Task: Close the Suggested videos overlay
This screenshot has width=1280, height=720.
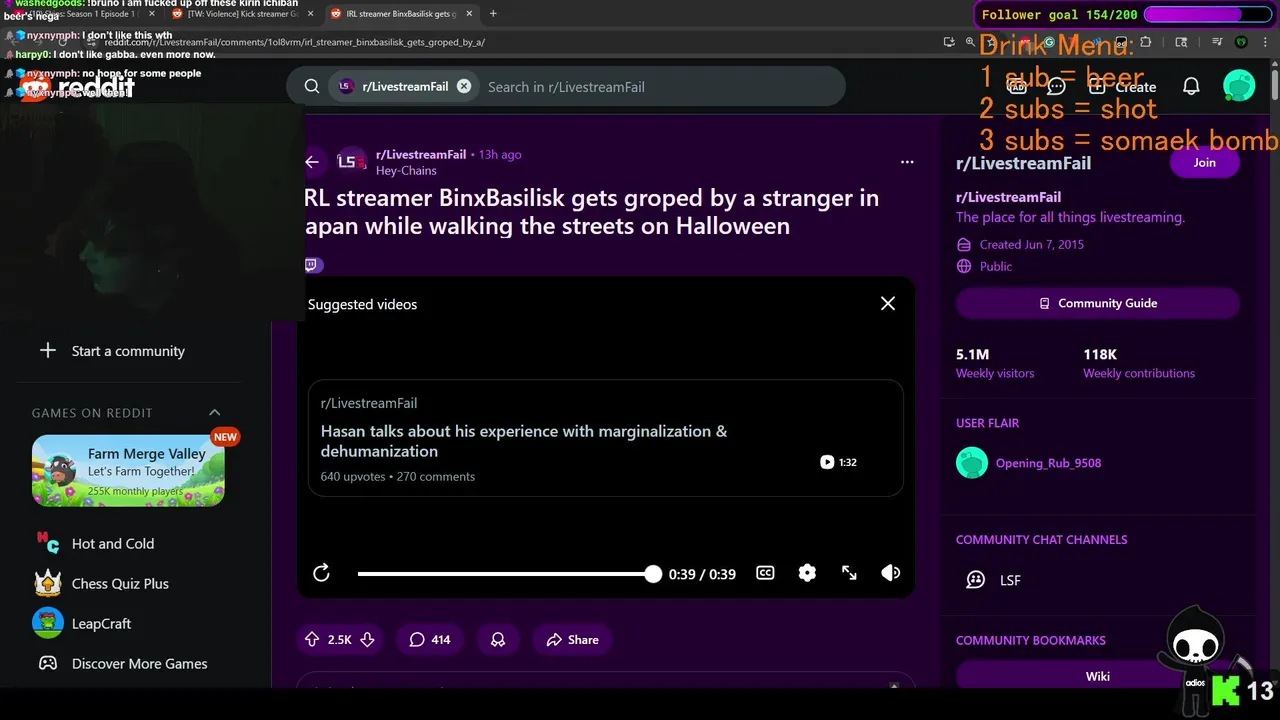Action: pos(887,303)
